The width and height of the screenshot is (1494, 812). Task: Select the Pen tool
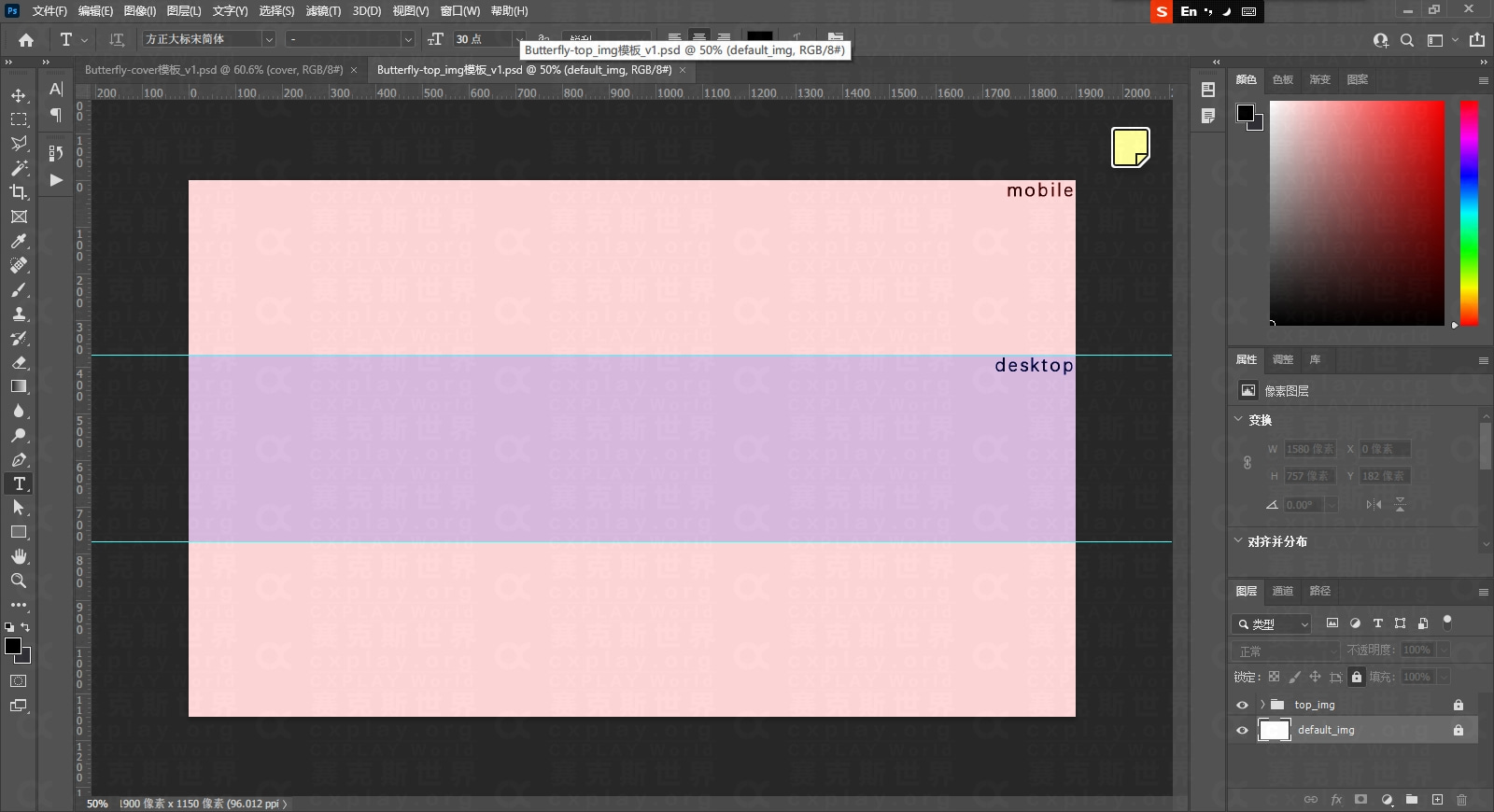[19, 459]
